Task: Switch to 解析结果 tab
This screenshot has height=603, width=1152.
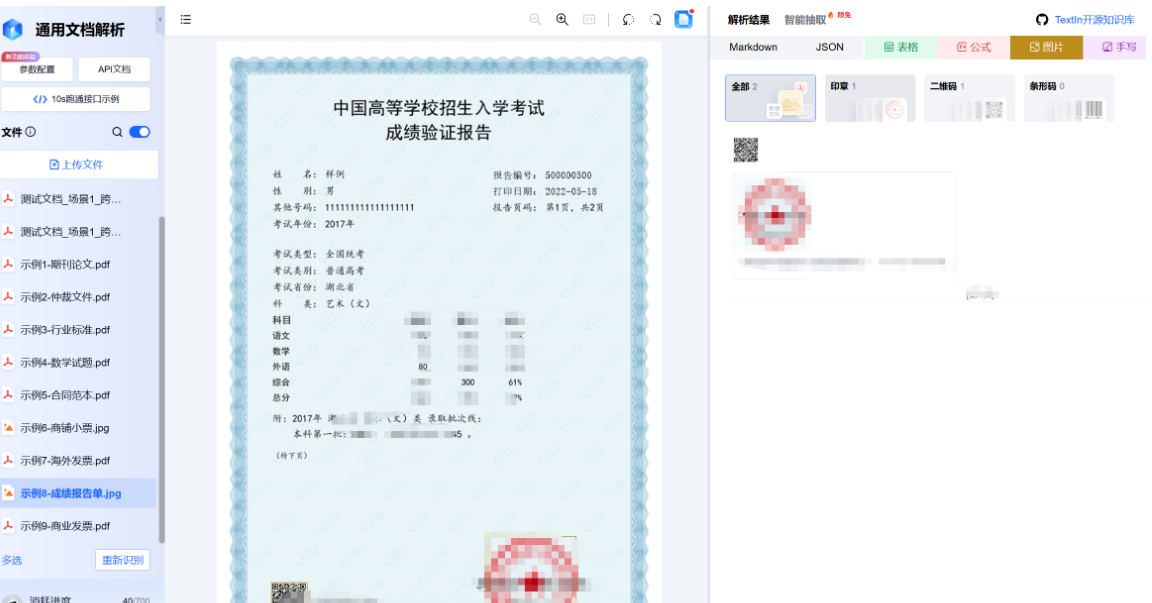Action: coord(749,20)
